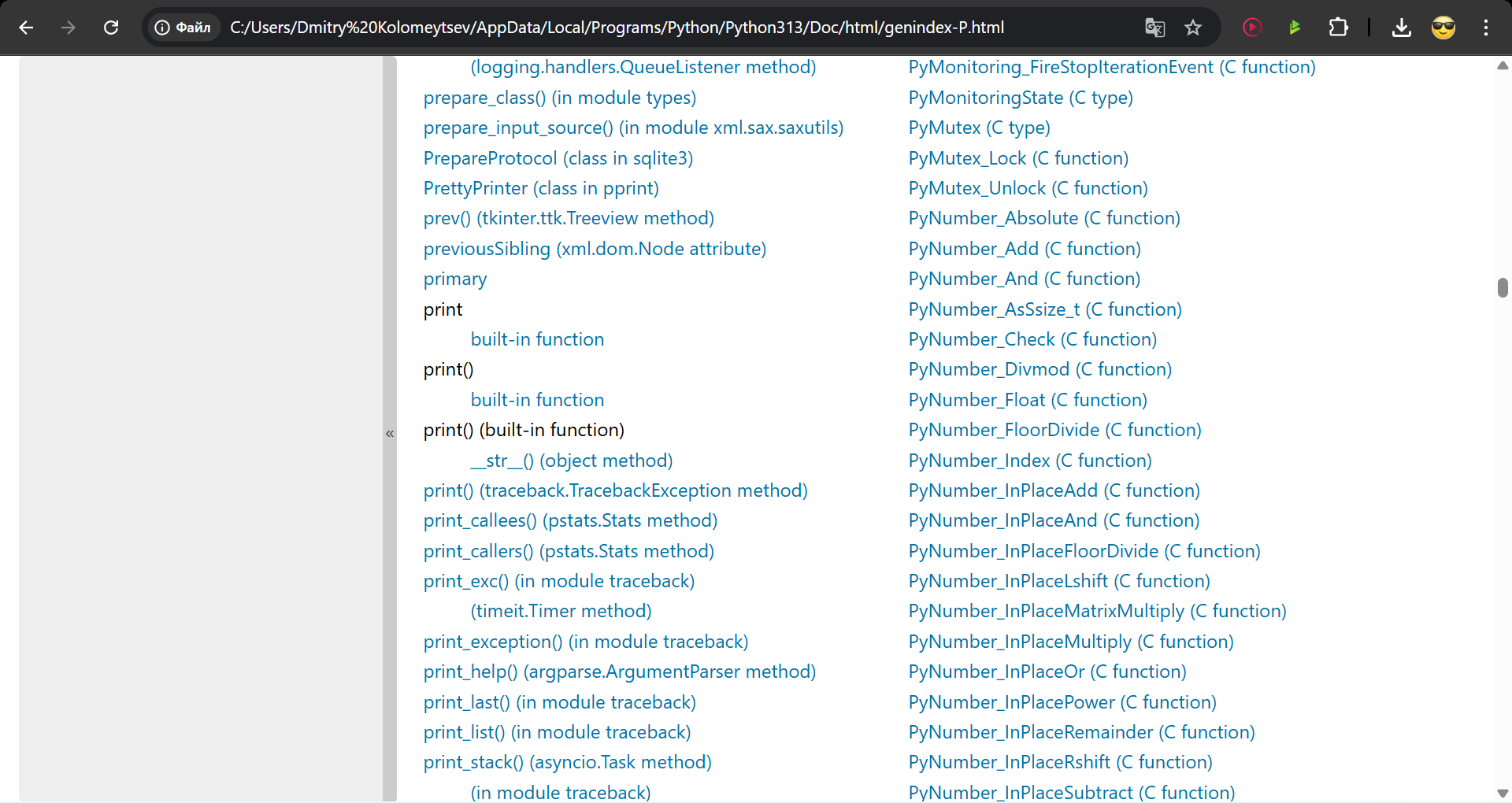Screen dimensions: 1512x803
Task: Open the print_exc() traceback module link
Action: click(558, 581)
